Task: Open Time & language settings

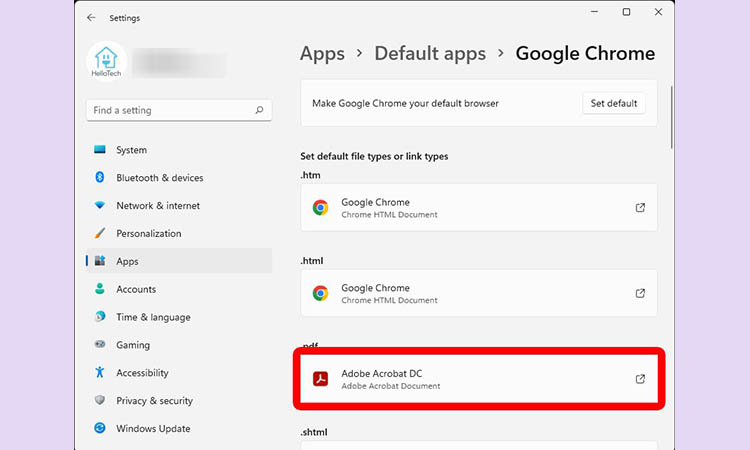Action: pos(179,317)
